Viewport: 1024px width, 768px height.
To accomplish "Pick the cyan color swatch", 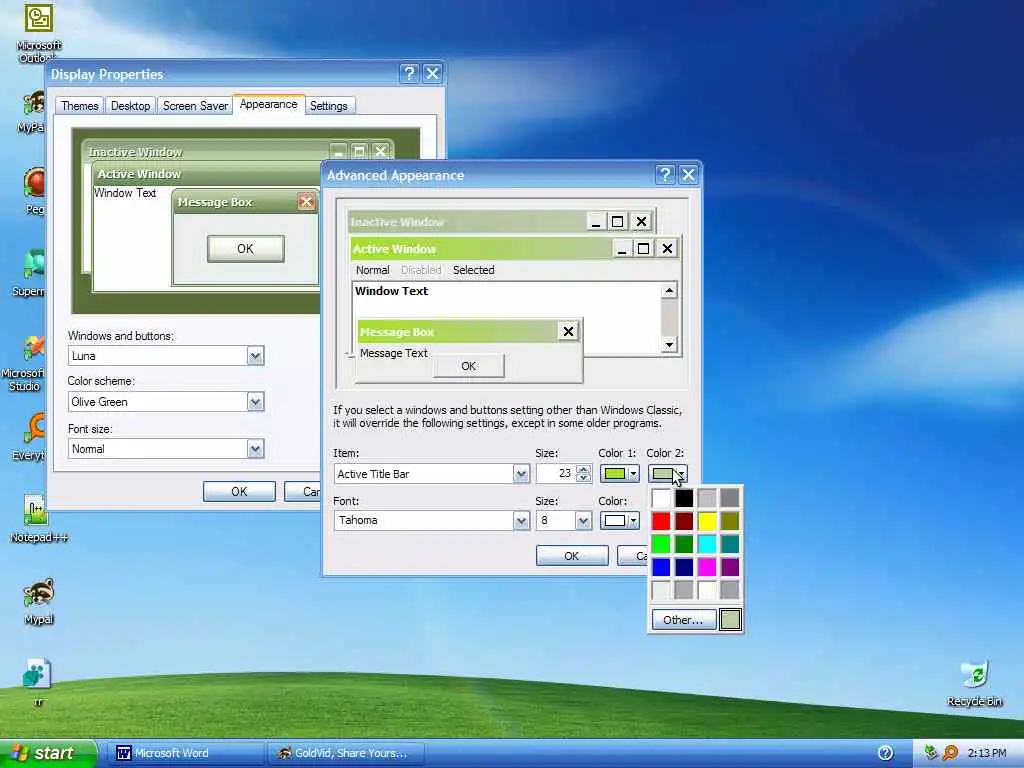I will (707, 544).
